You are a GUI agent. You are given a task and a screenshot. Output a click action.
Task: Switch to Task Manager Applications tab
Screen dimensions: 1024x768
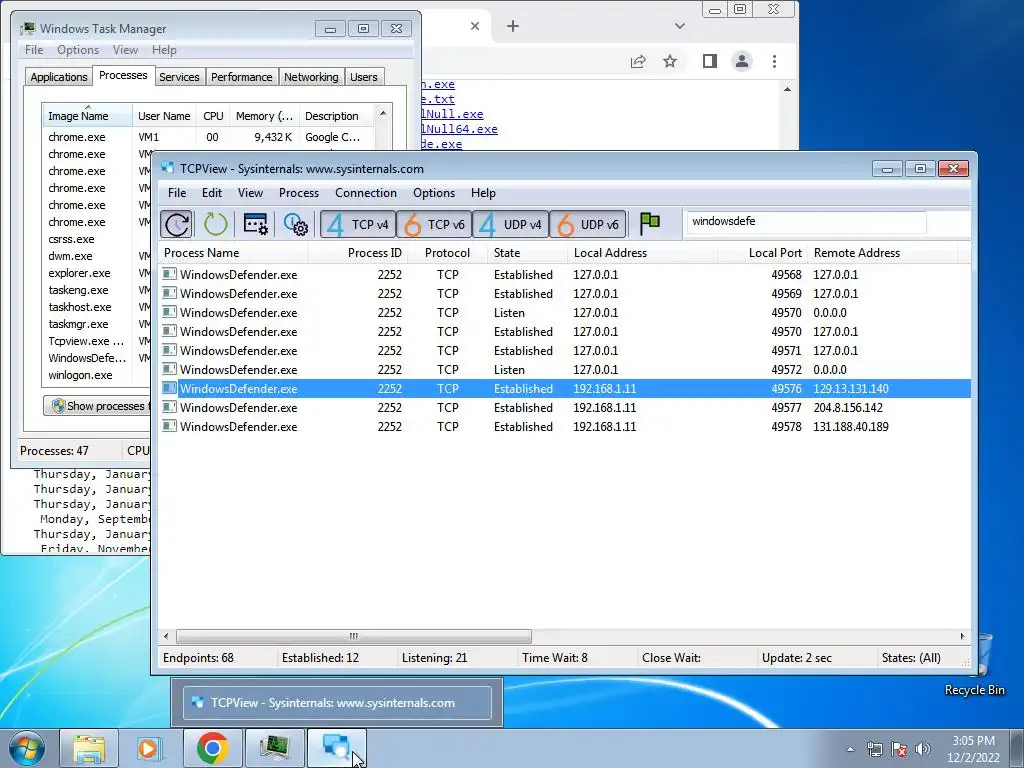tap(59, 77)
